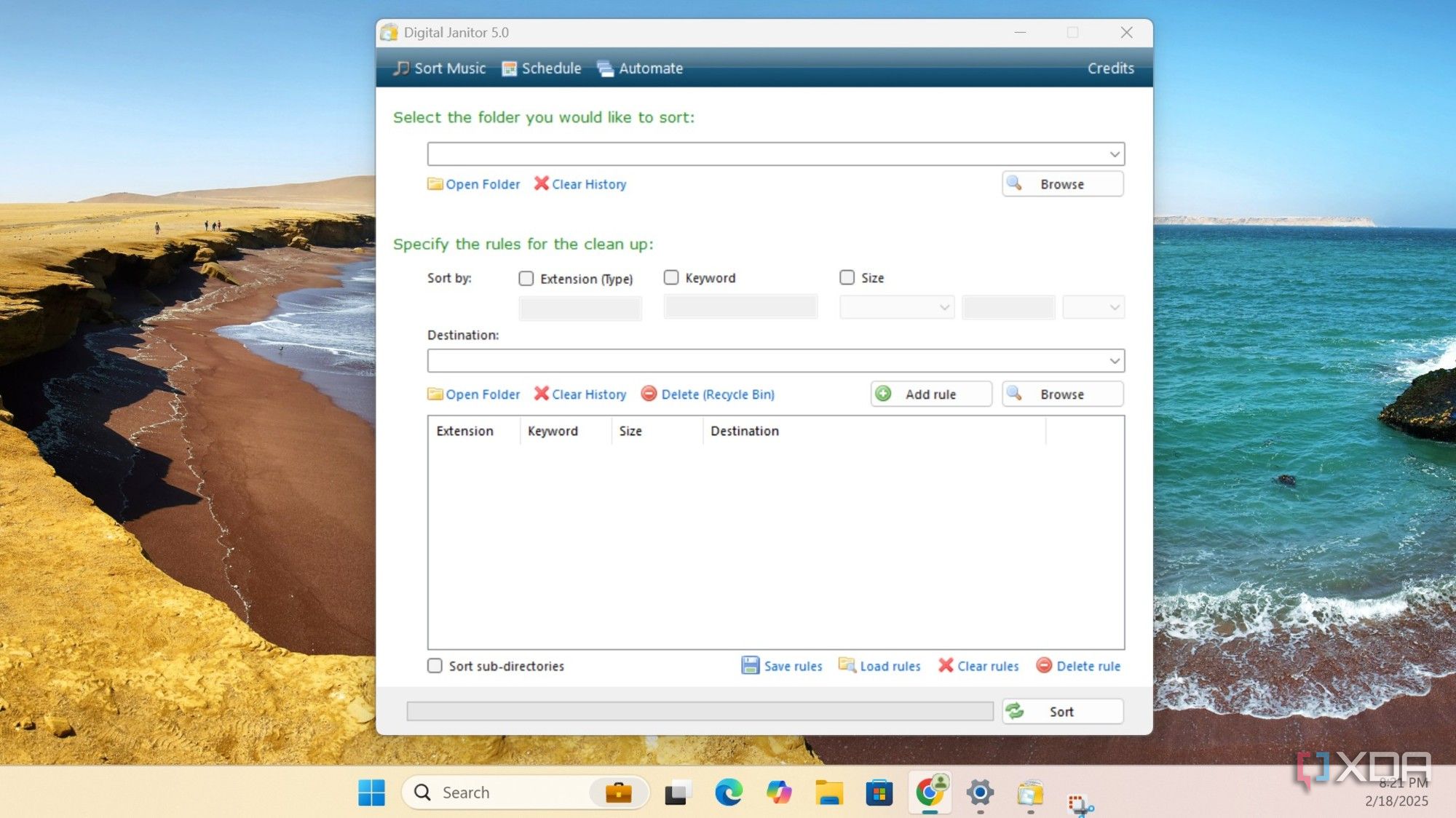This screenshot has height=818, width=1456.
Task: Toggle the Sort sub-directories checkbox
Action: click(x=435, y=666)
